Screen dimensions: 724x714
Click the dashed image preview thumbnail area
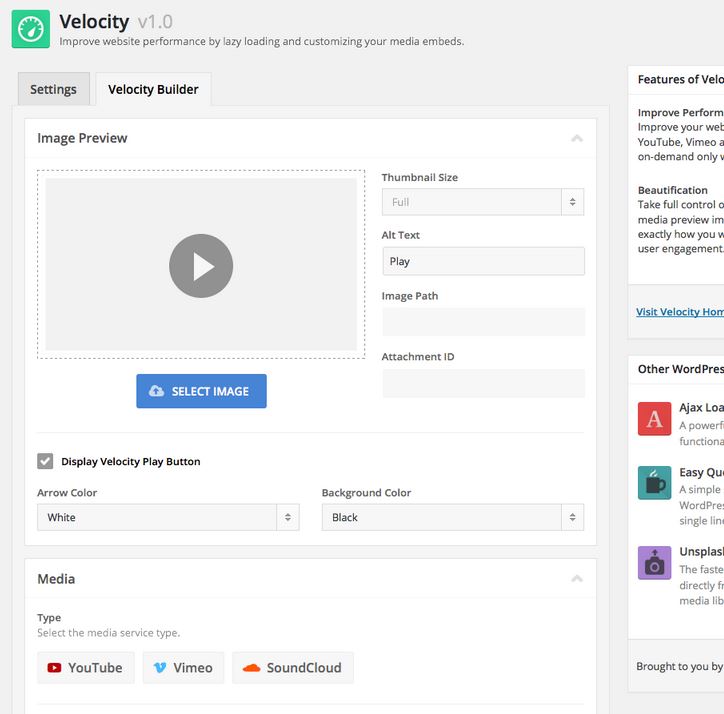[x=201, y=264]
